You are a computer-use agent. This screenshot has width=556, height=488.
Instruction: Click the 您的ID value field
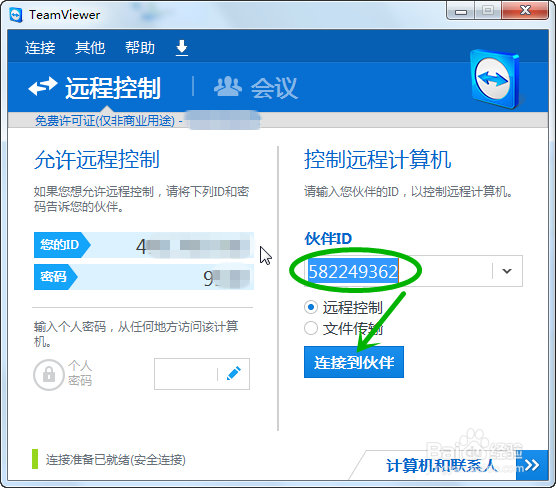(x=172, y=245)
